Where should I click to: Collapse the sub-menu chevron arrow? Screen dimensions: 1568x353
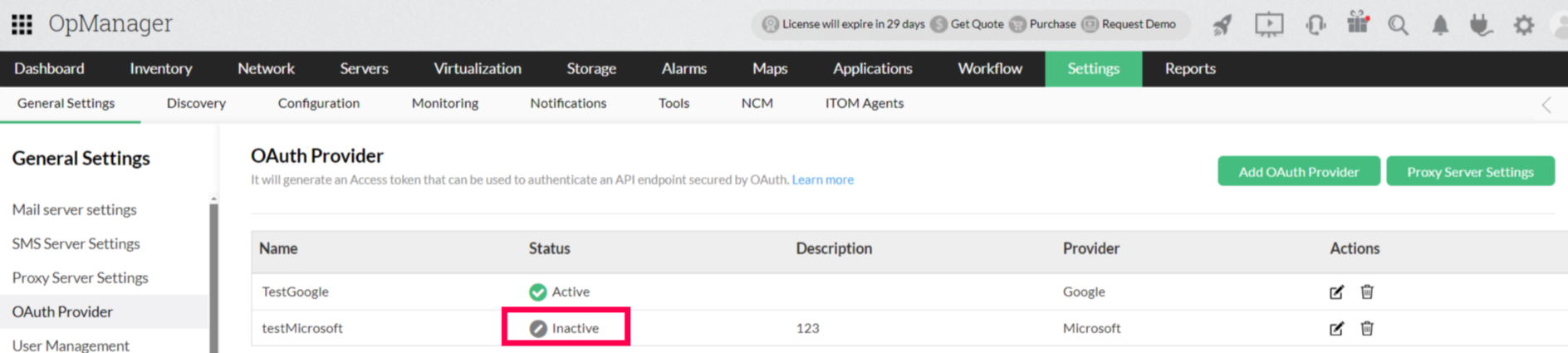[x=1546, y=105]
